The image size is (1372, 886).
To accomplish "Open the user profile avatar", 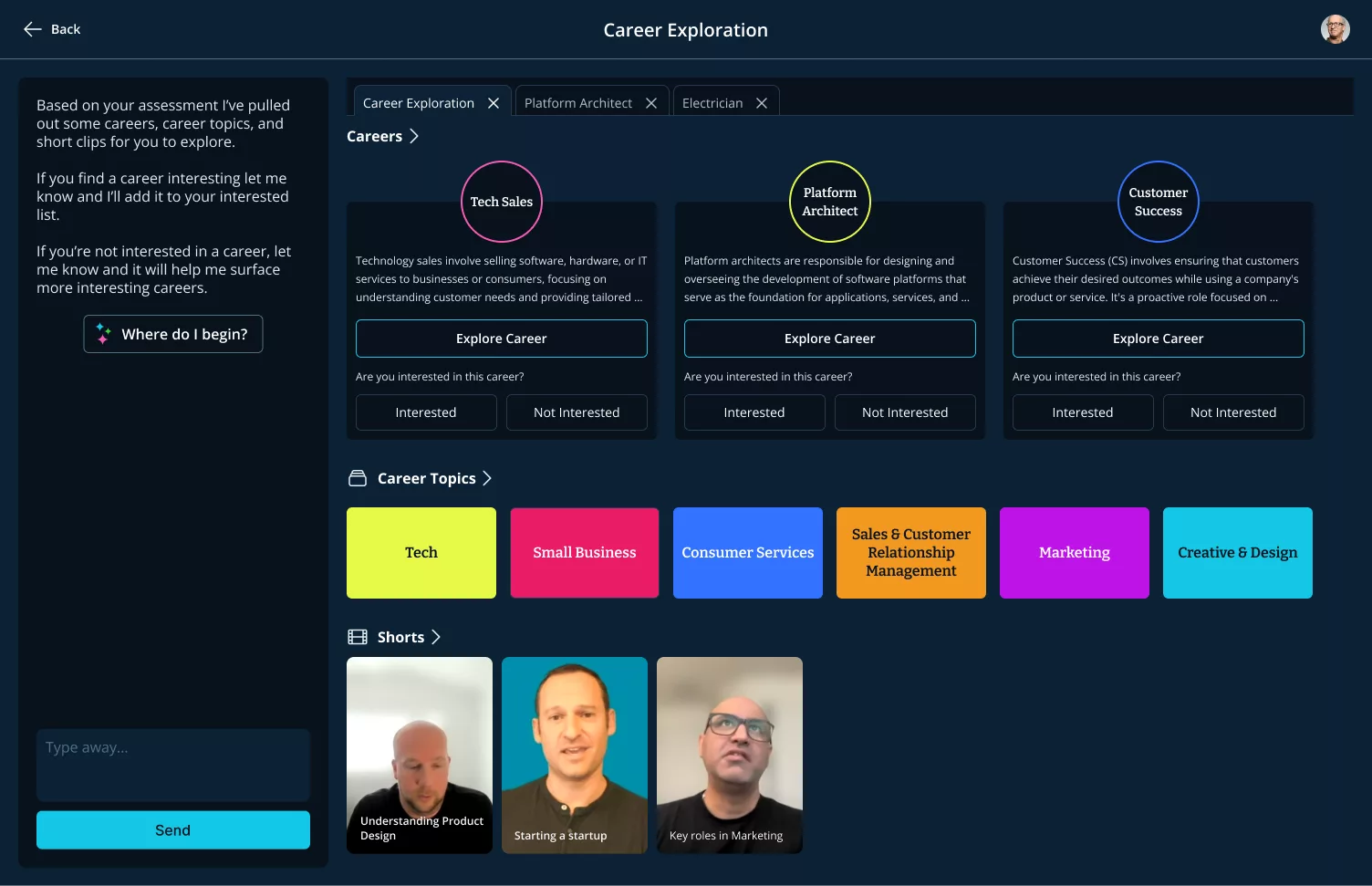I will coord(1336,29).
